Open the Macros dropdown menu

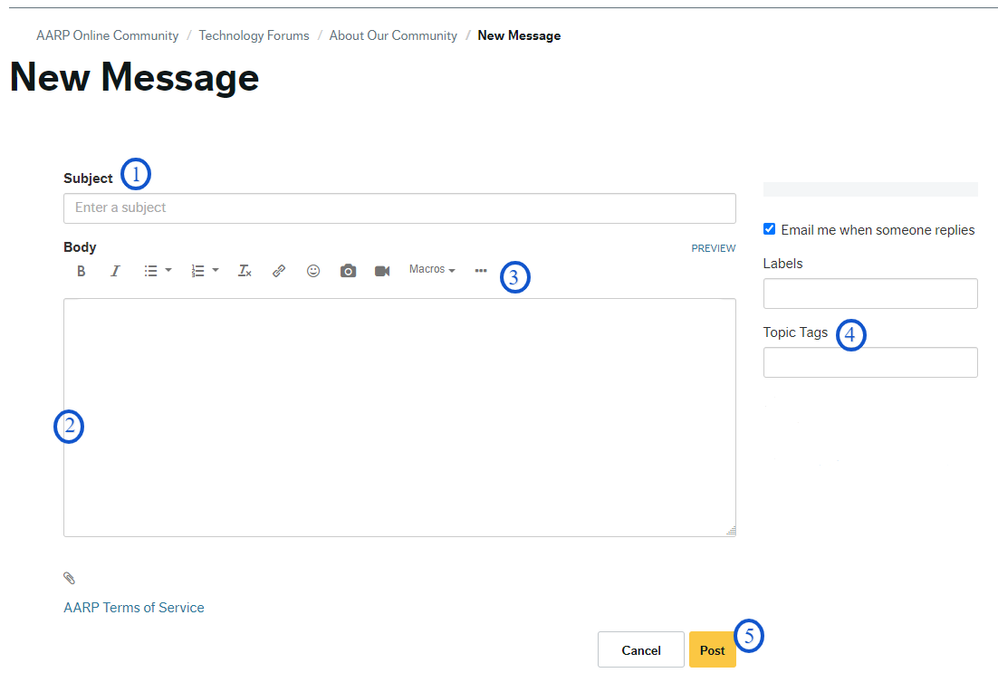coord(432,270)
